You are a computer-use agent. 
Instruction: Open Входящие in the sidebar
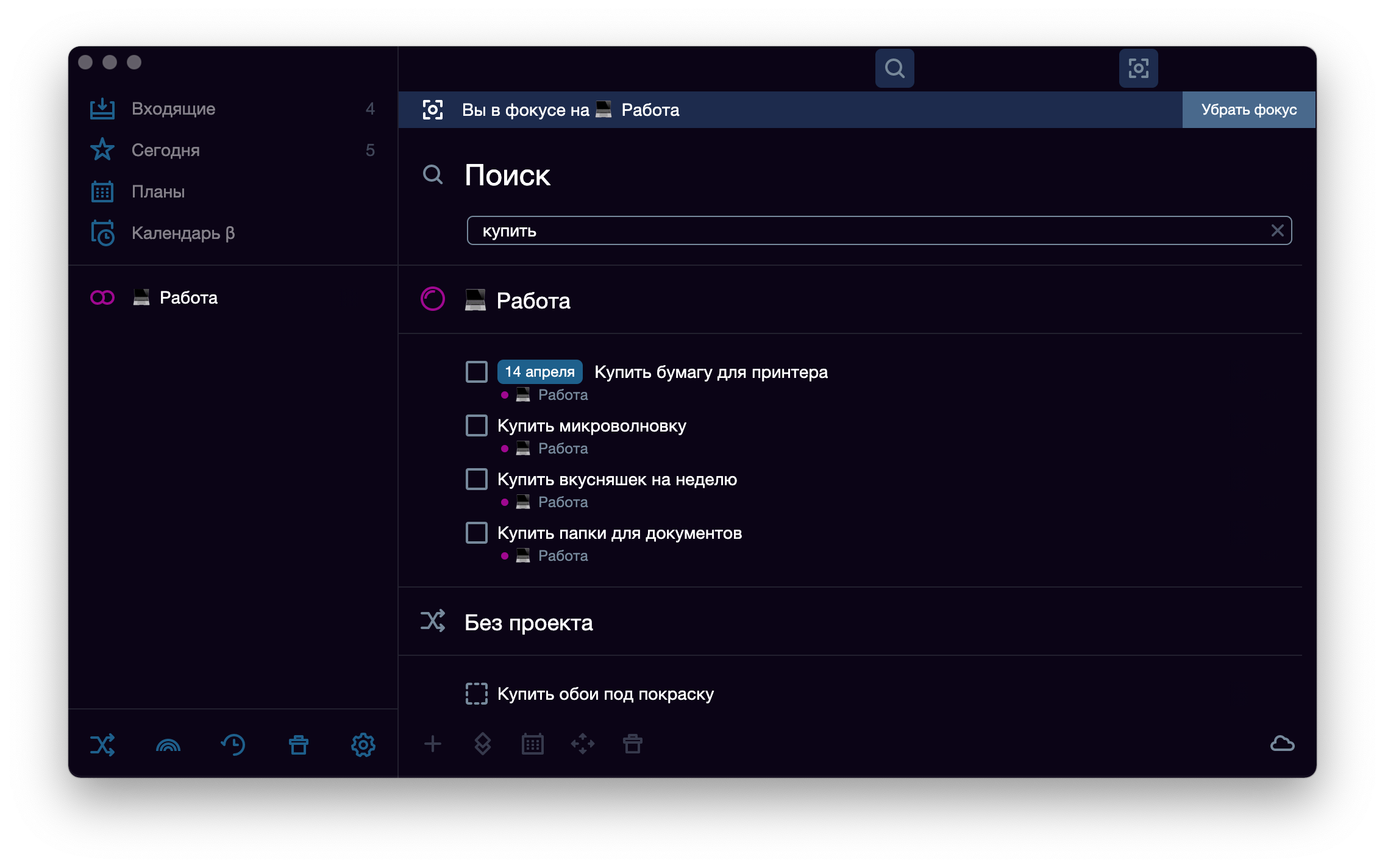(233, 109)
